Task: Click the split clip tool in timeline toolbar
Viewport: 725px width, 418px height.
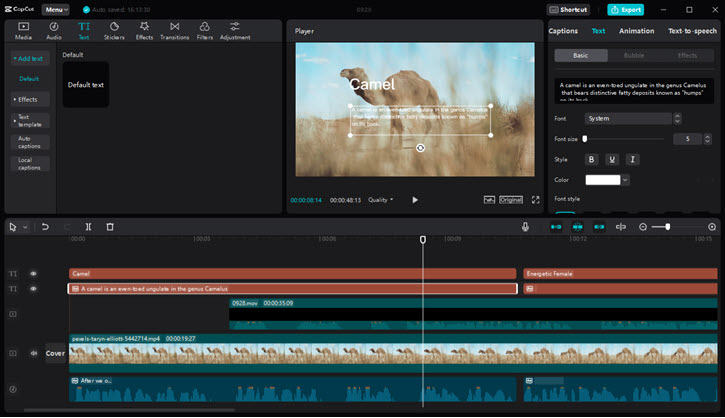Action: click(88, 227)
